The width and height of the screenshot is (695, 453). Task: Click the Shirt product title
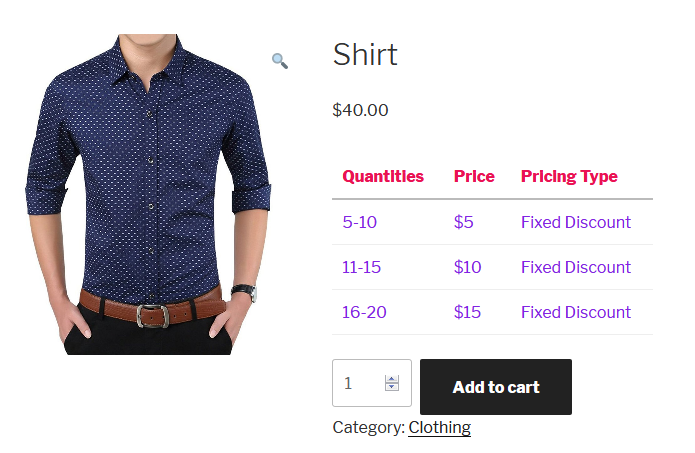[x=365, y=55]
